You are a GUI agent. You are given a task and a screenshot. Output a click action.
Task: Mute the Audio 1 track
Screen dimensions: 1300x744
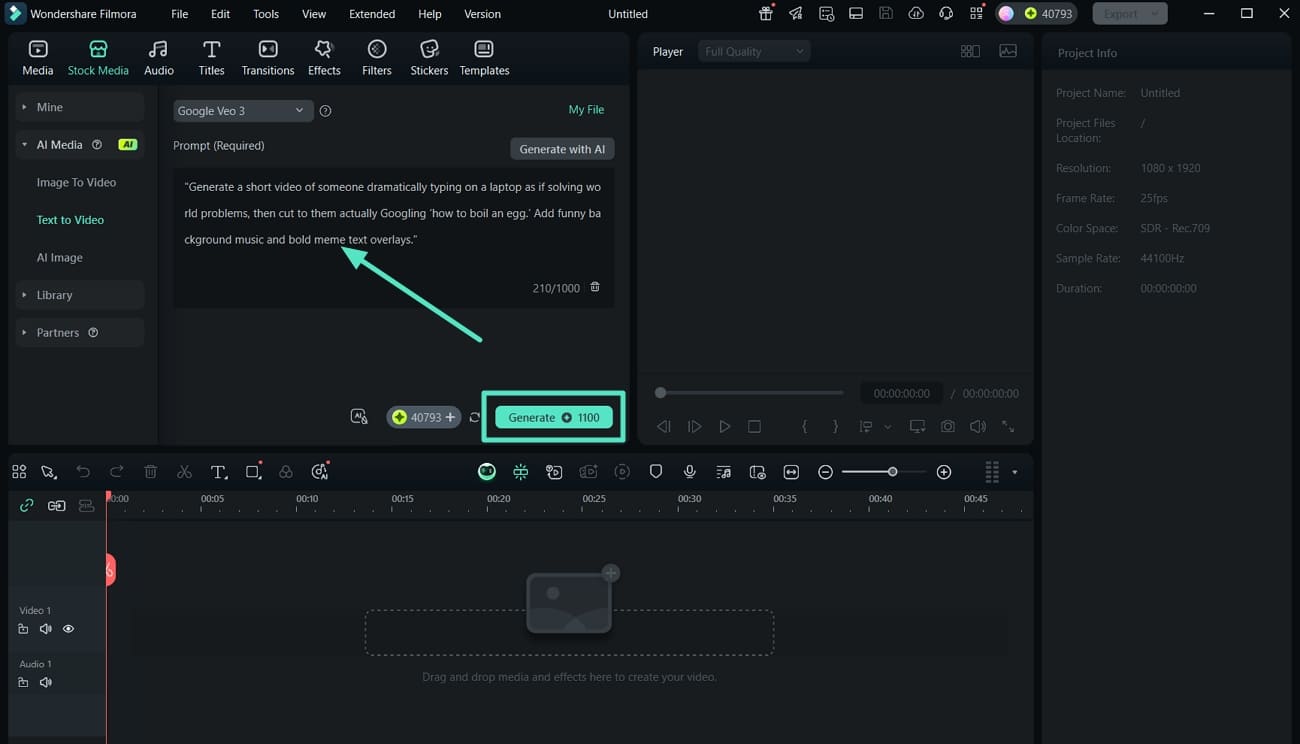[x=45, y=682]
